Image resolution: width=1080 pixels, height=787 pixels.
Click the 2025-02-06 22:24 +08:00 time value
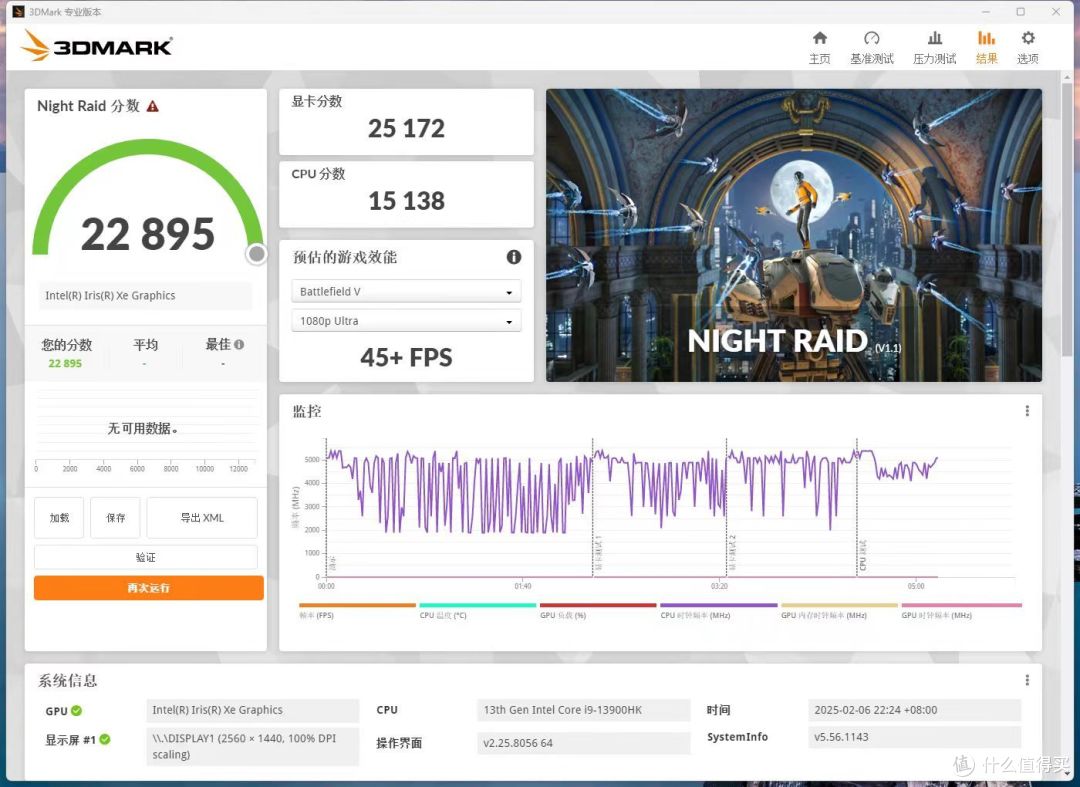(x=914, y=710)
